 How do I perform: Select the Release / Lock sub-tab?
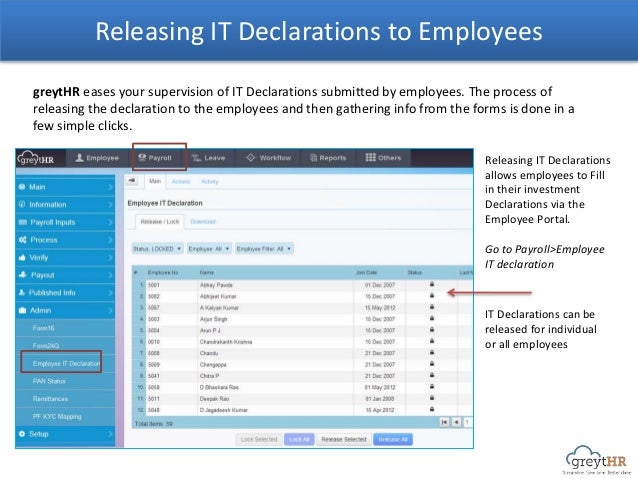[x=160, y=222]
